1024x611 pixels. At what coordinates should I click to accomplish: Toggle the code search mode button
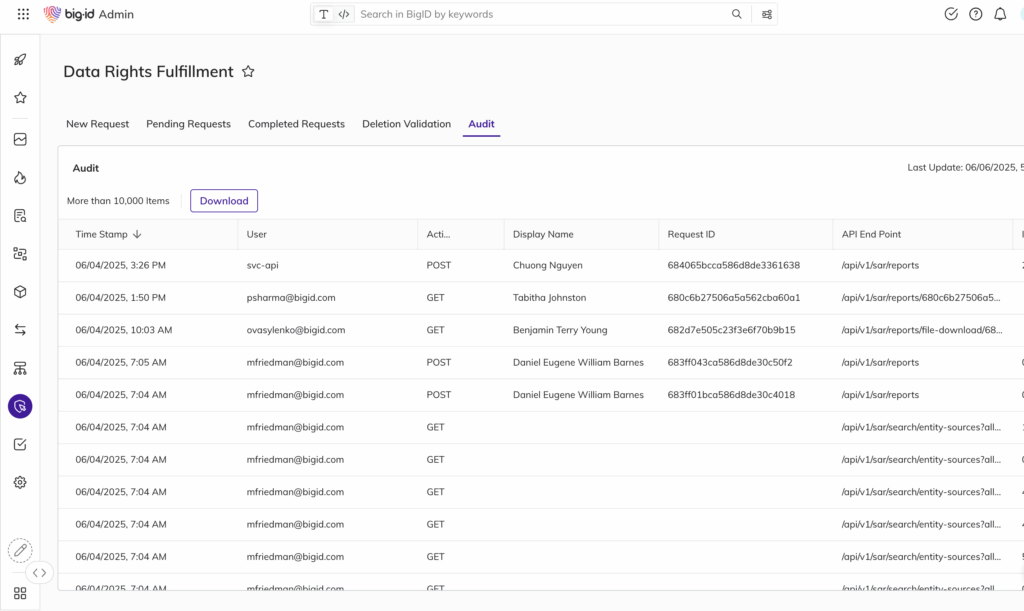(x=344, y=15)
